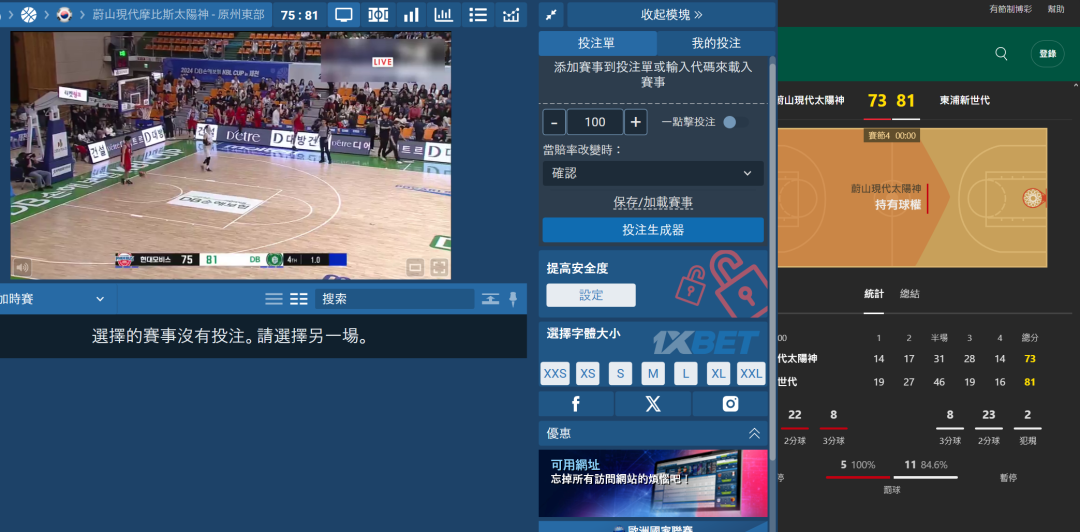
Task: Set font size to M
Action: click(653, 374)
